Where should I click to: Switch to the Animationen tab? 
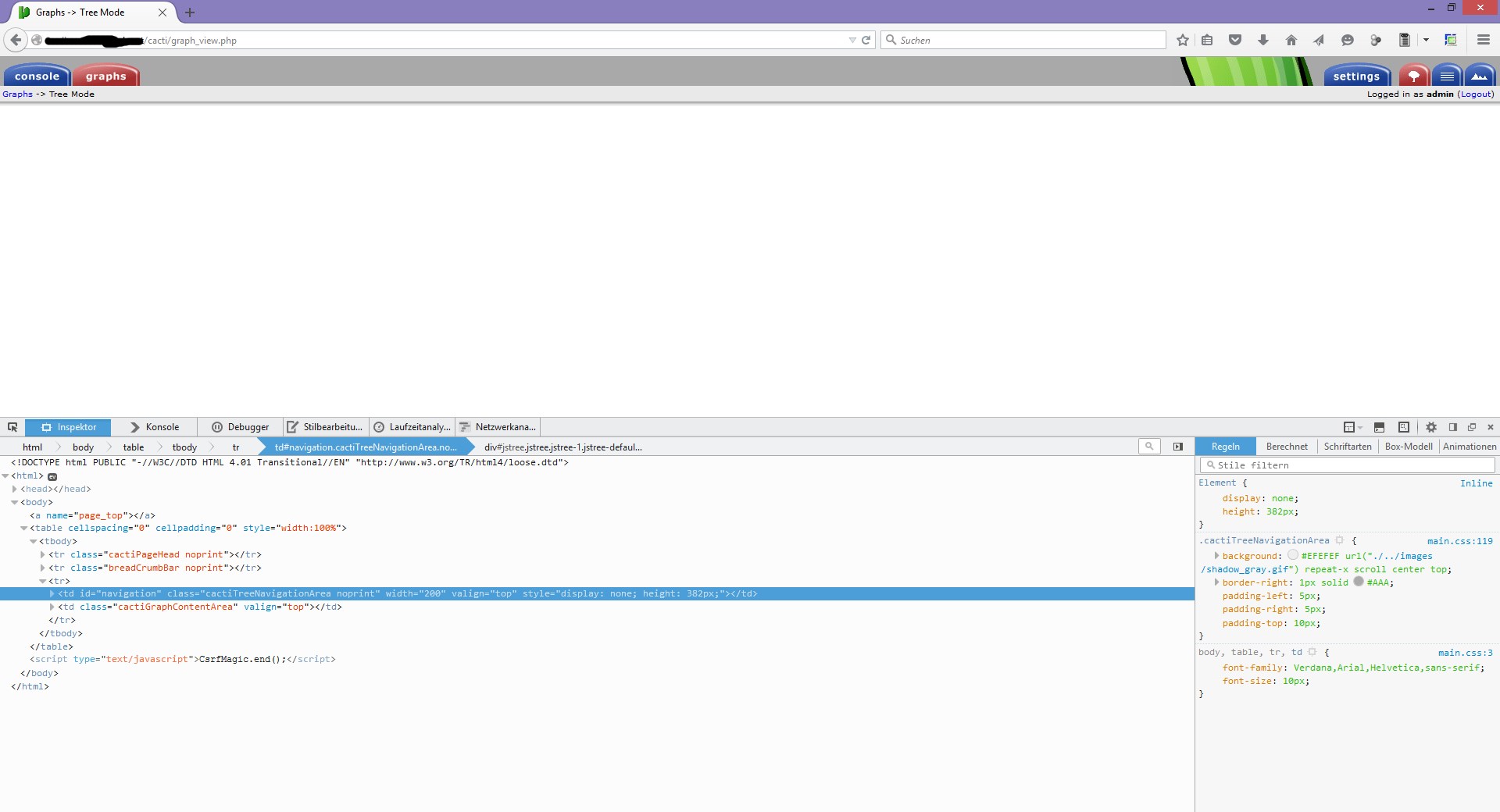coord(1470,447)
